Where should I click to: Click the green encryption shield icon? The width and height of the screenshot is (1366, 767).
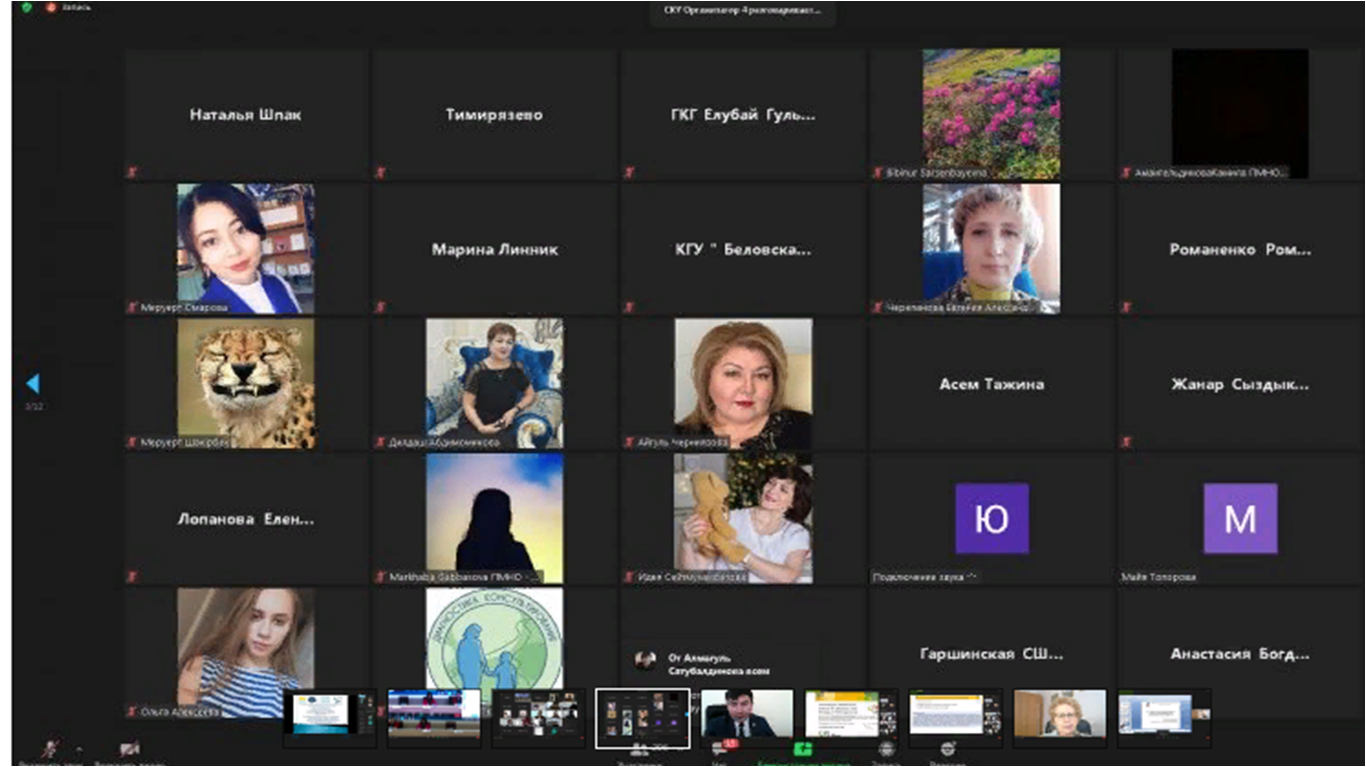[26, 7]
